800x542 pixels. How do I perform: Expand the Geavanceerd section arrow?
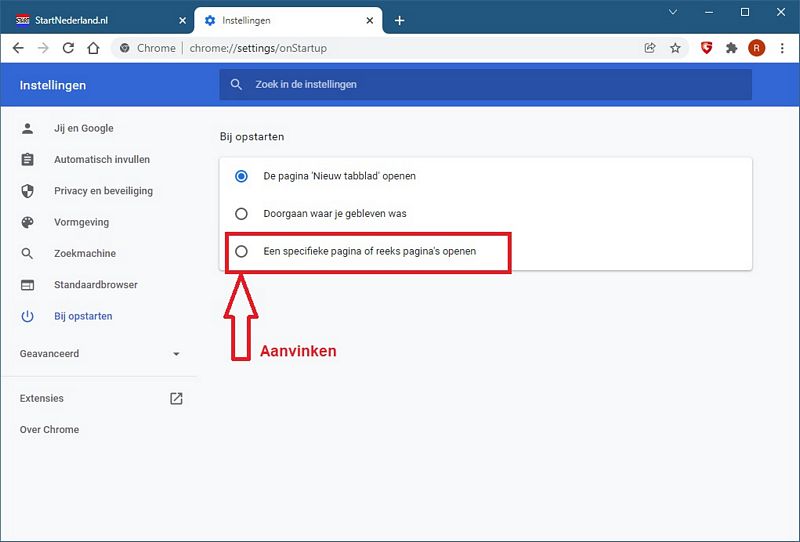tap(176, 354)
